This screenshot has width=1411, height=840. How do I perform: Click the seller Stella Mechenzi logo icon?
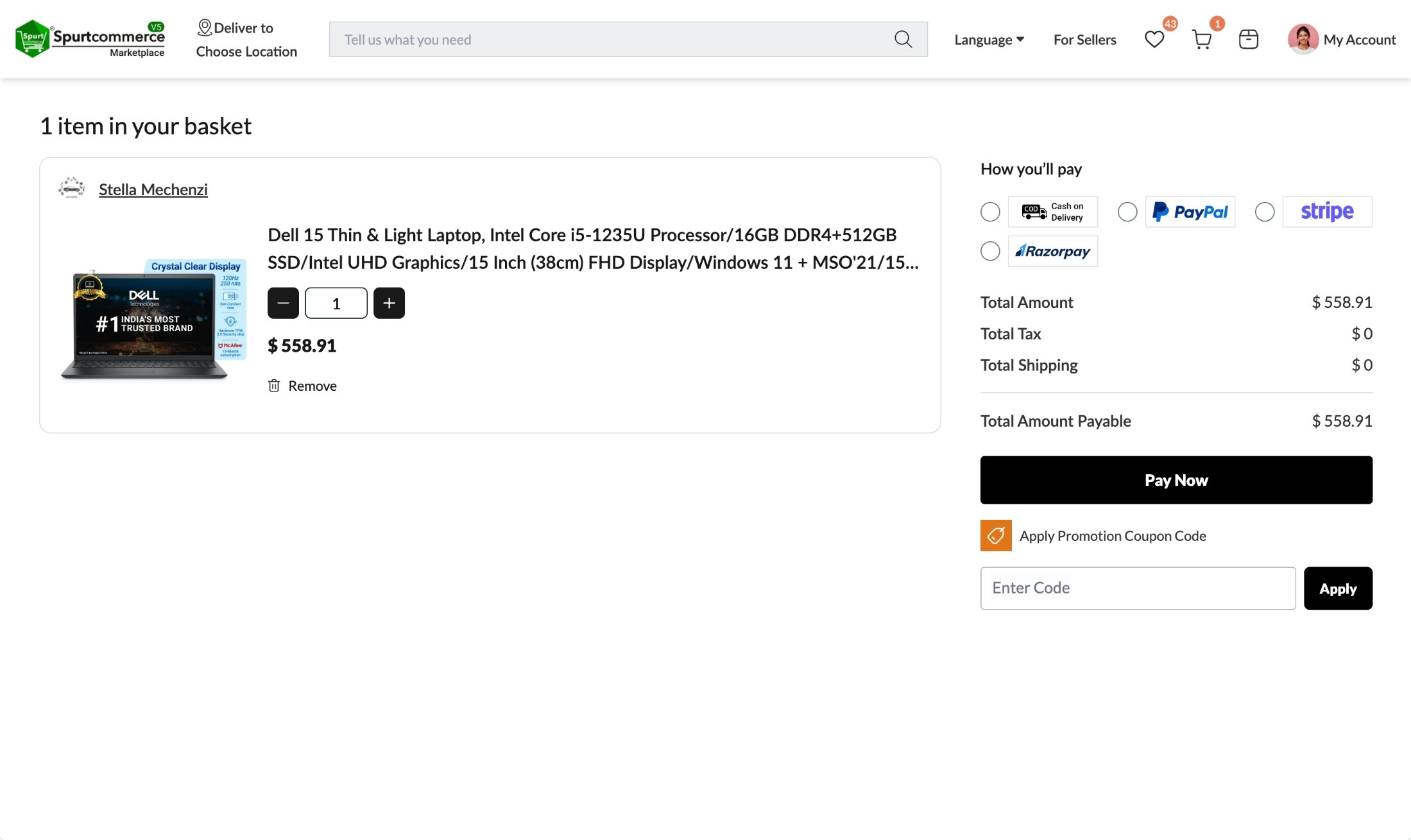[x=72, y=188]
